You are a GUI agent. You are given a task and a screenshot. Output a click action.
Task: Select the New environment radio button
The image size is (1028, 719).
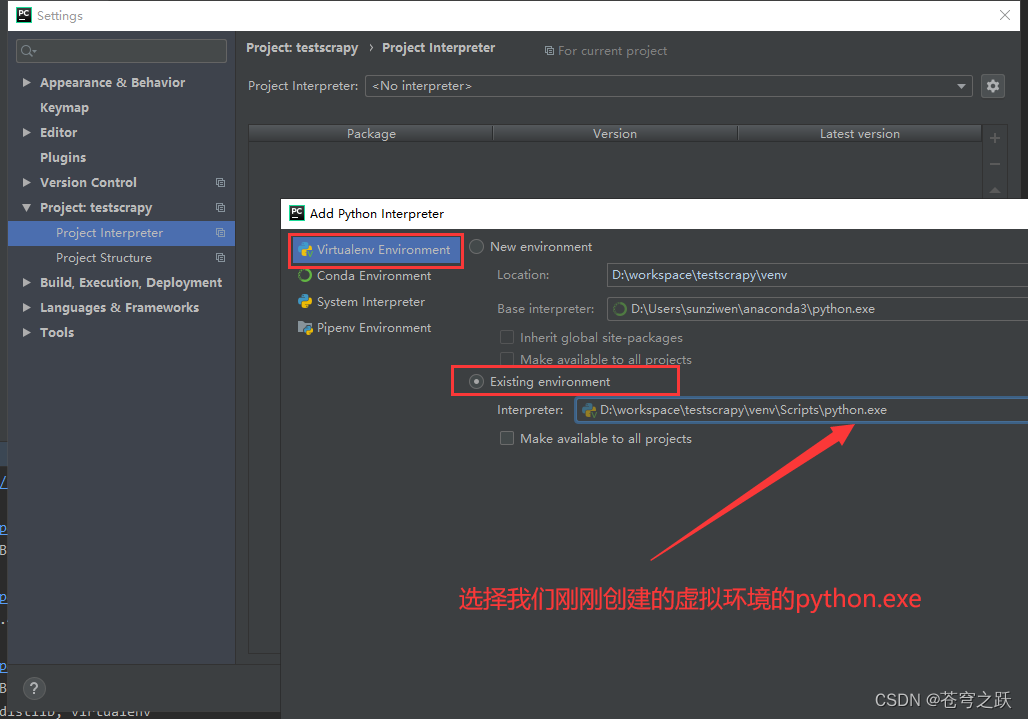(x=477, y=246)
